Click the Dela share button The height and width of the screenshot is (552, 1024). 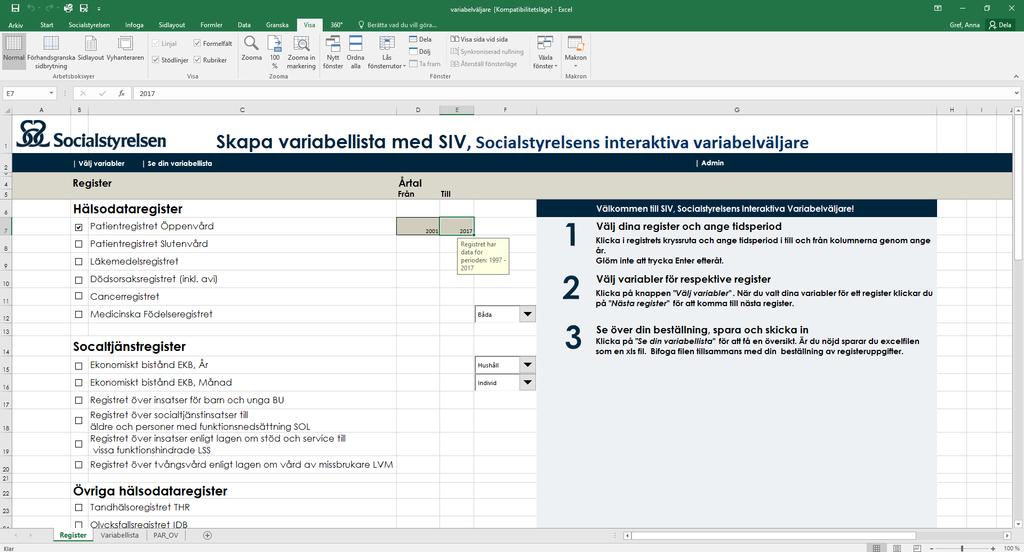1000,25
